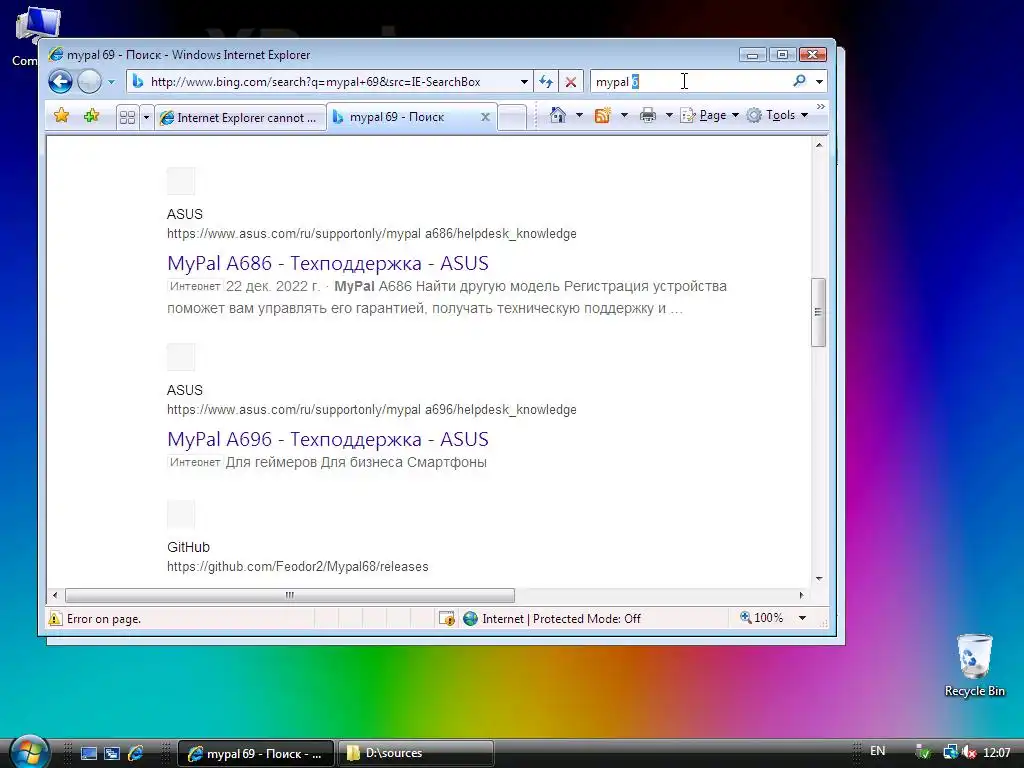Click the vertical scrollbar up arrow
Screen dimensions: 1024x768
pyautogui.click(x=819, y=145)
